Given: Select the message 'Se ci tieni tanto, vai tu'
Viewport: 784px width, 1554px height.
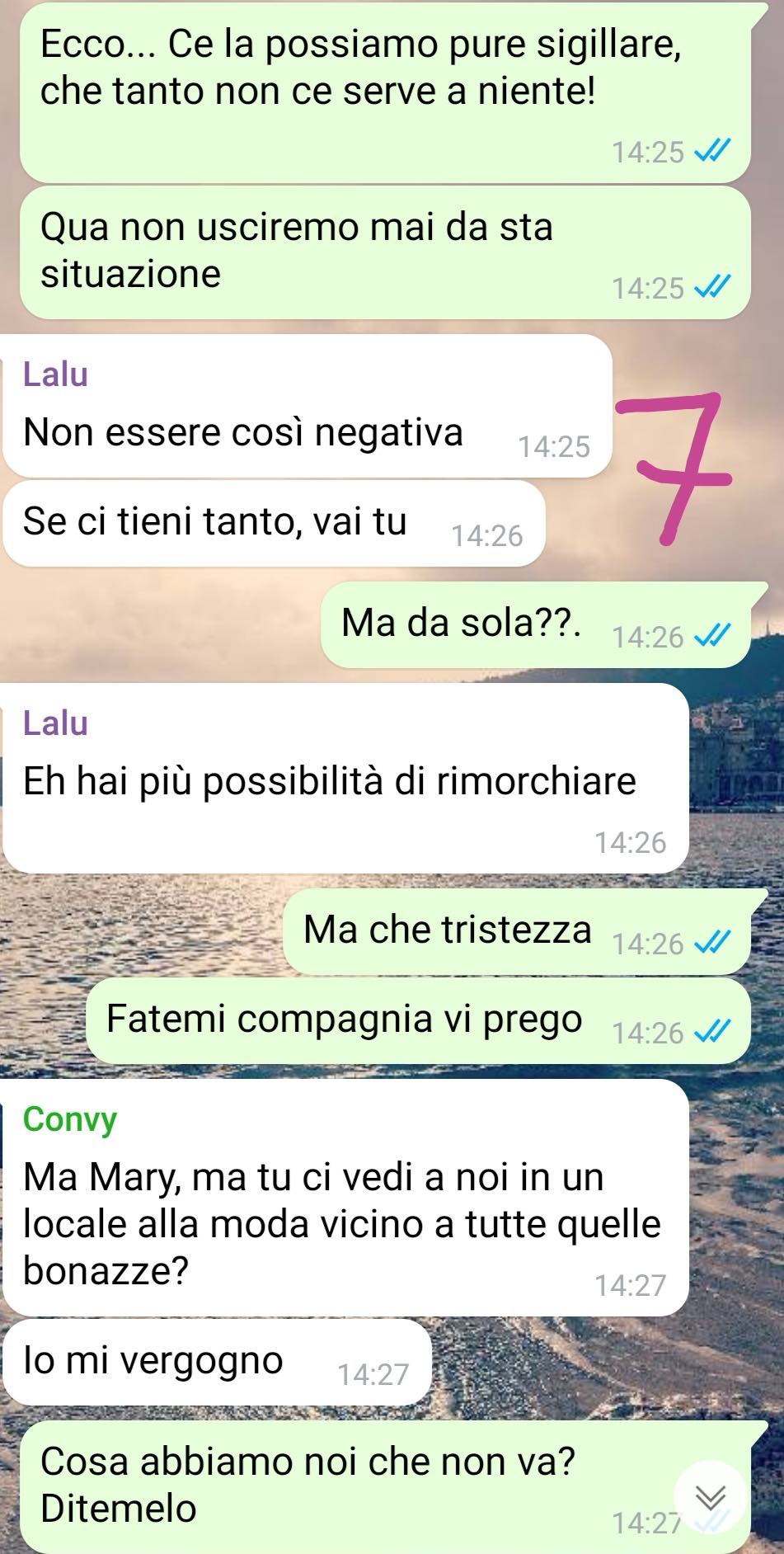Looking at the screenshot, I should tap(274, 524).
